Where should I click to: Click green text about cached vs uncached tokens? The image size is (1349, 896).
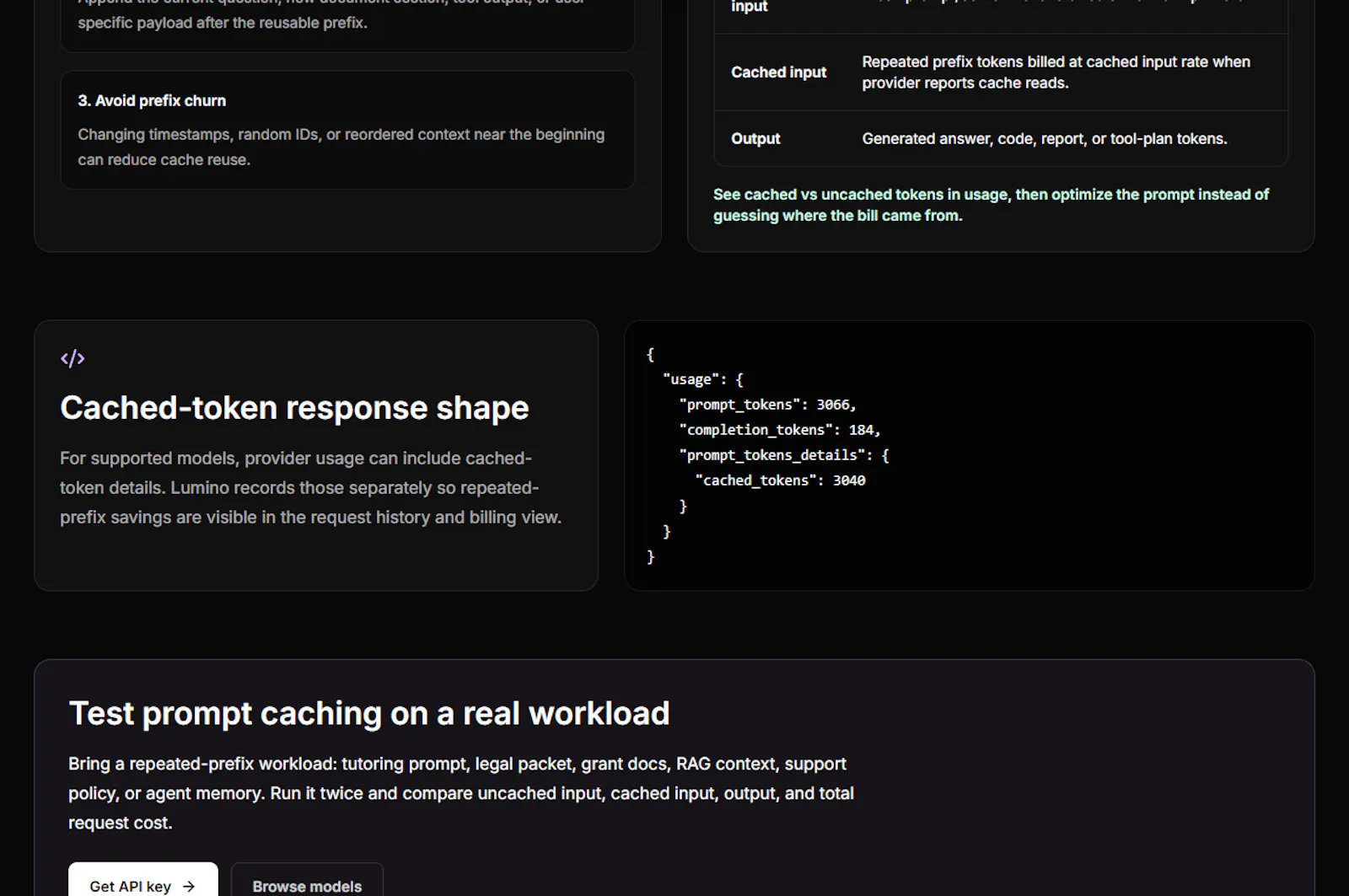(991, 205)
